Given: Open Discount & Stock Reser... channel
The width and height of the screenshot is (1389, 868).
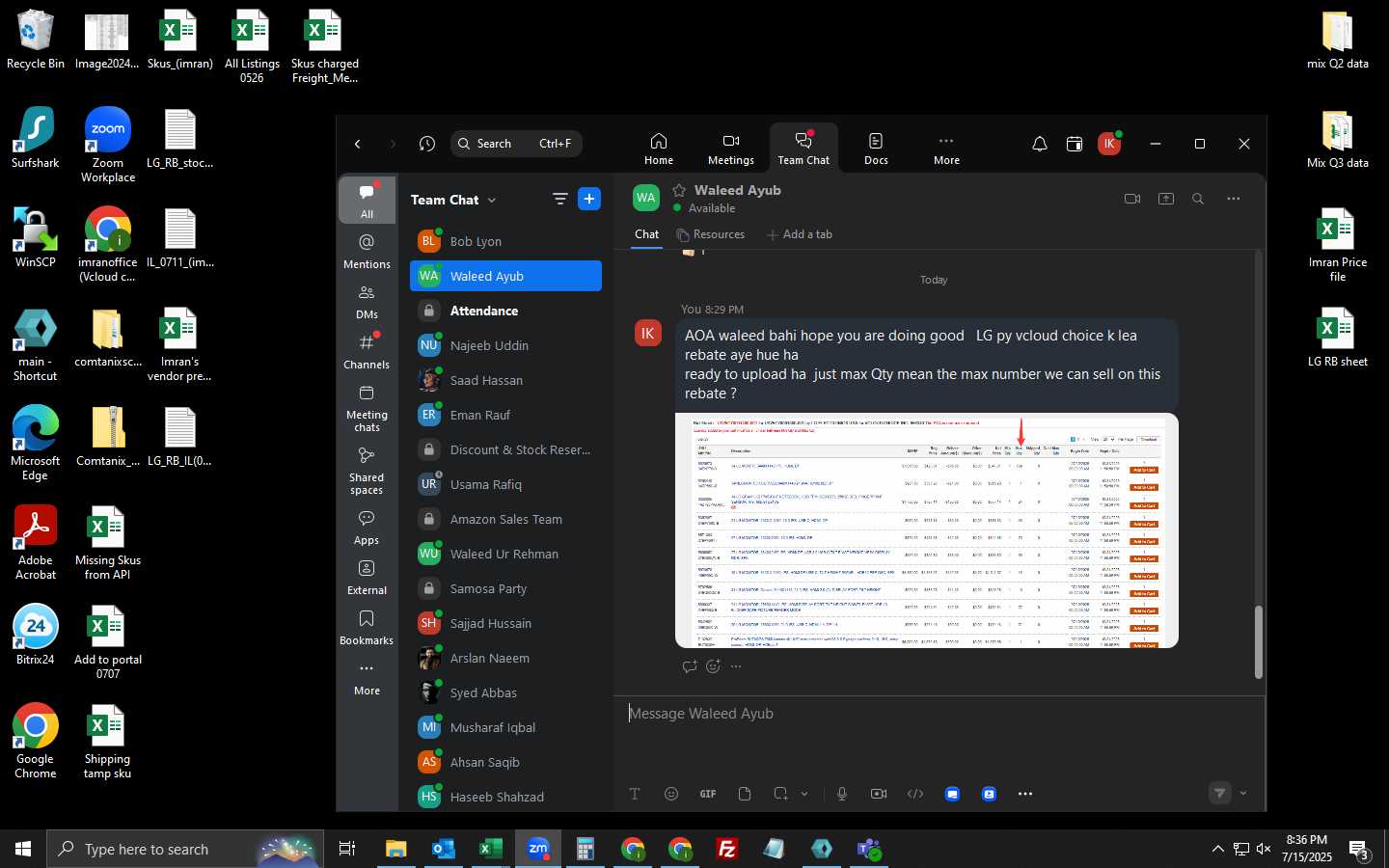Looking at the screenshot, I should (x=505, y=449).
